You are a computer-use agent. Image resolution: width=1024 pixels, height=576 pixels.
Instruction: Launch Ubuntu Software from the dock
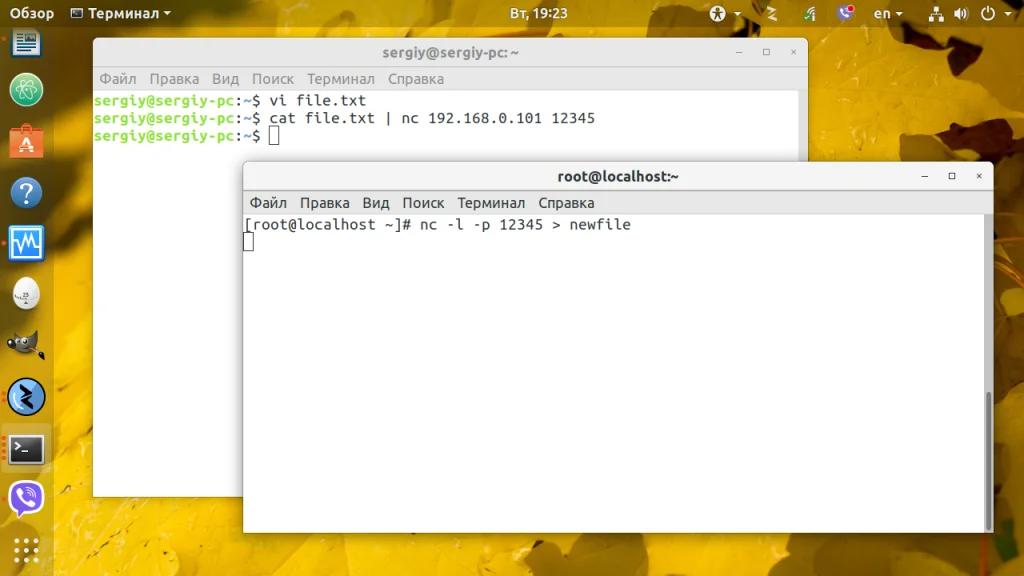pos(26,142)
